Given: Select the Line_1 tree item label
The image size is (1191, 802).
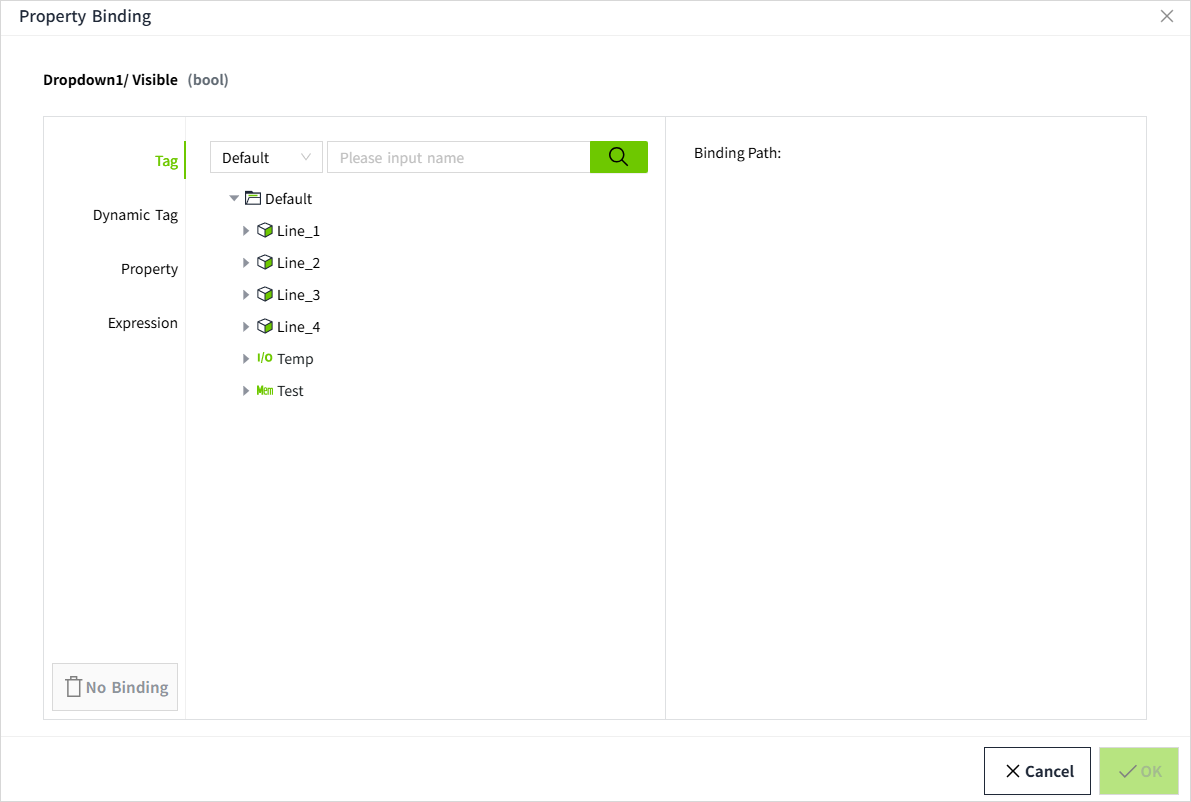Looking at the screenshot, I should point(298,231).
